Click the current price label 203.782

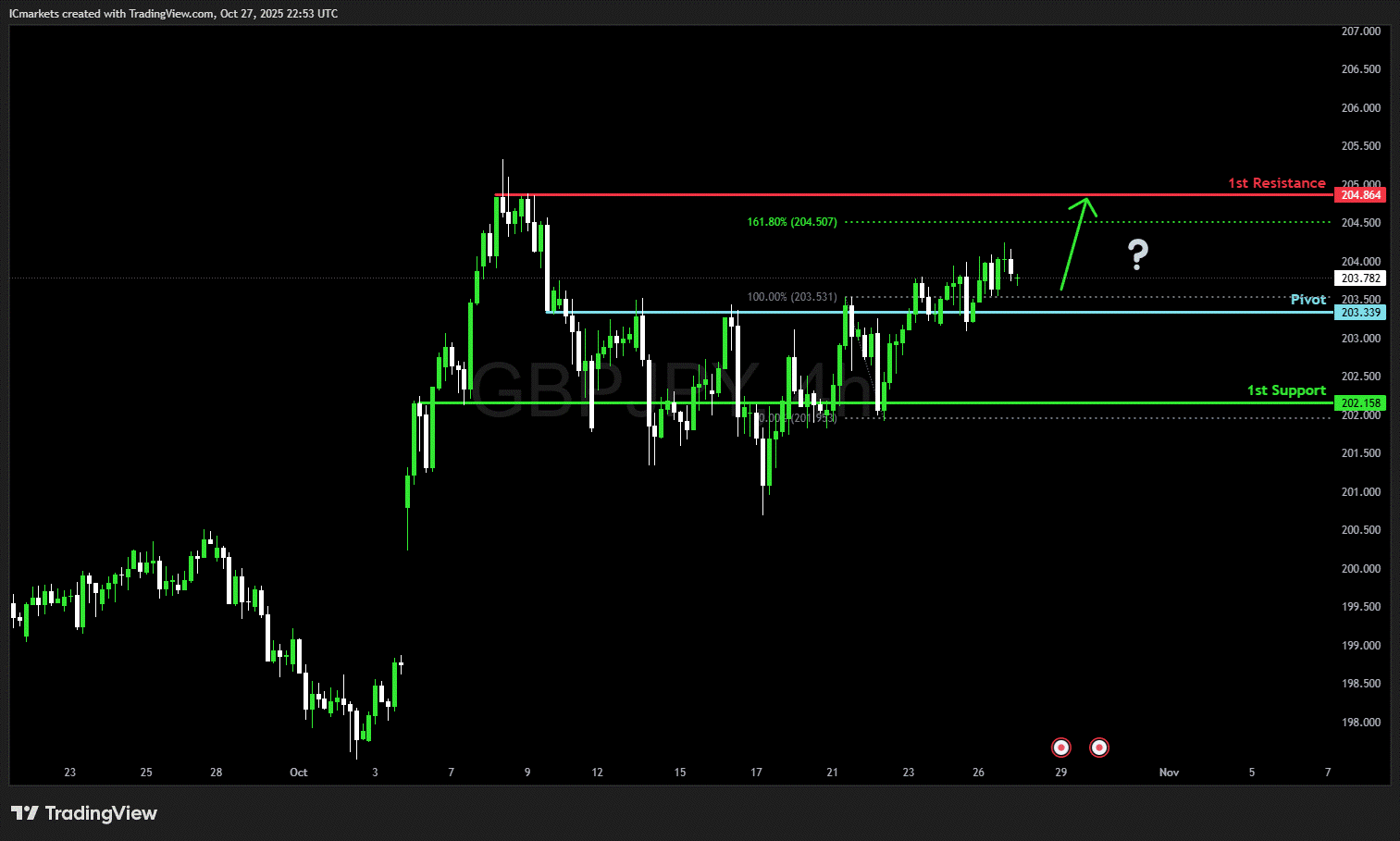1360,278
